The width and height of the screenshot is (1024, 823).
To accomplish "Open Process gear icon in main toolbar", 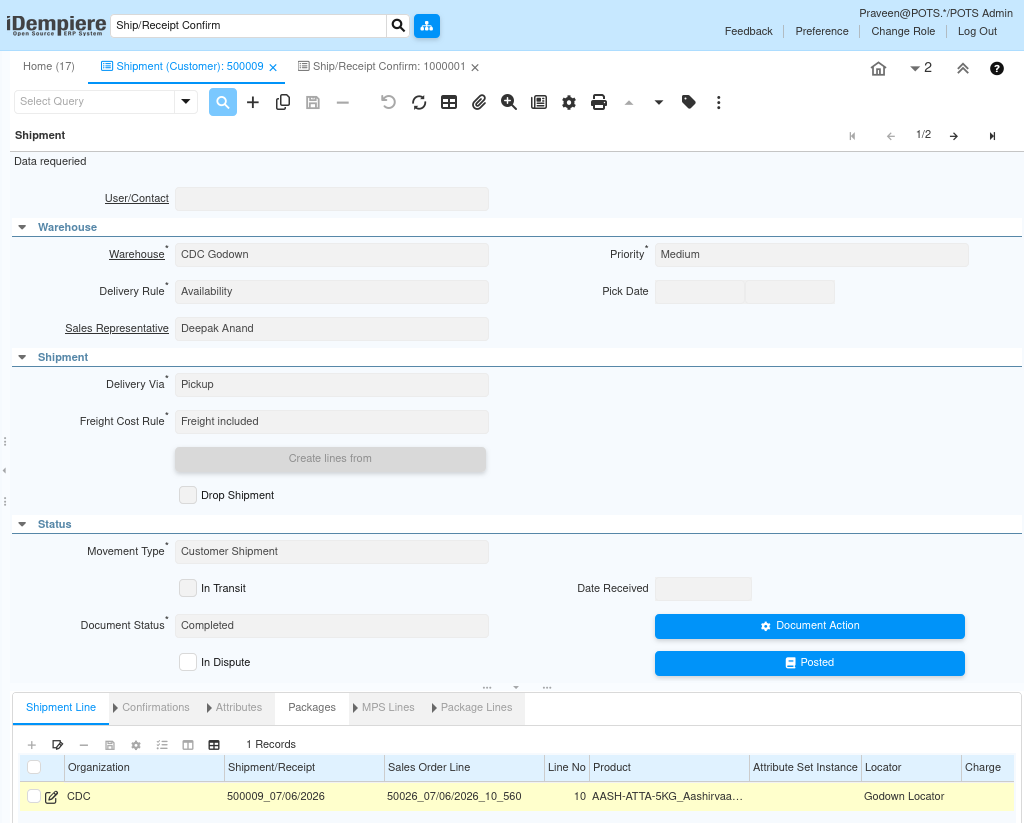I will pos(569,103).
